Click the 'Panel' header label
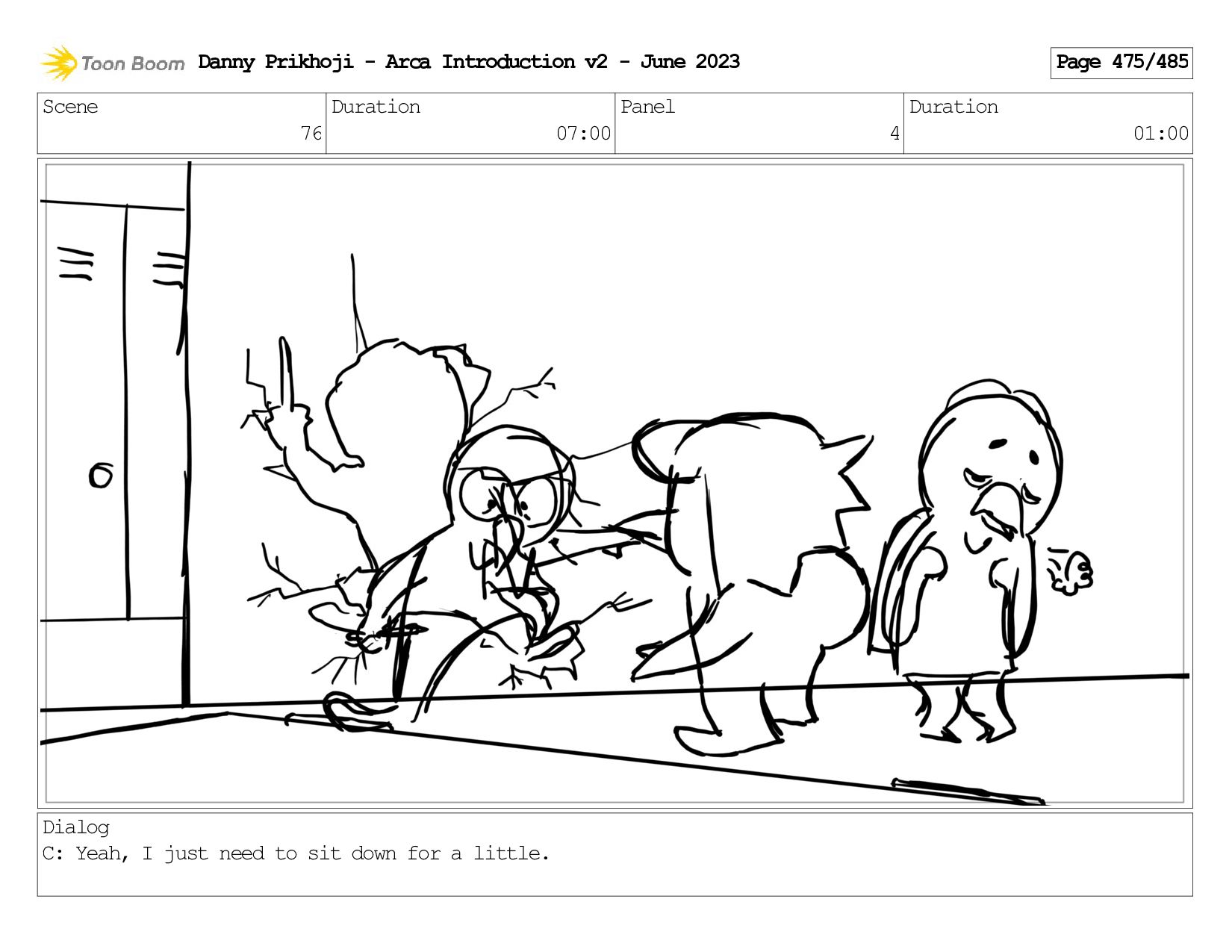 [x=647, y=107]
